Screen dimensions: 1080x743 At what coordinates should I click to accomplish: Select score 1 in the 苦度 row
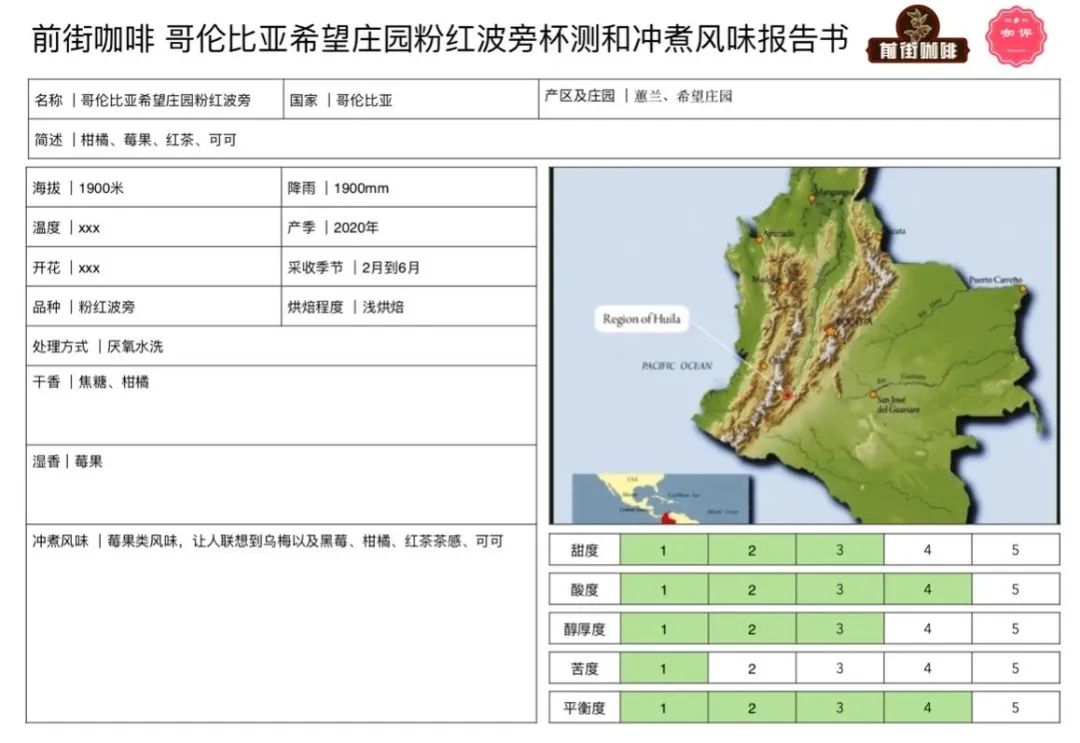tap(664, 668)
